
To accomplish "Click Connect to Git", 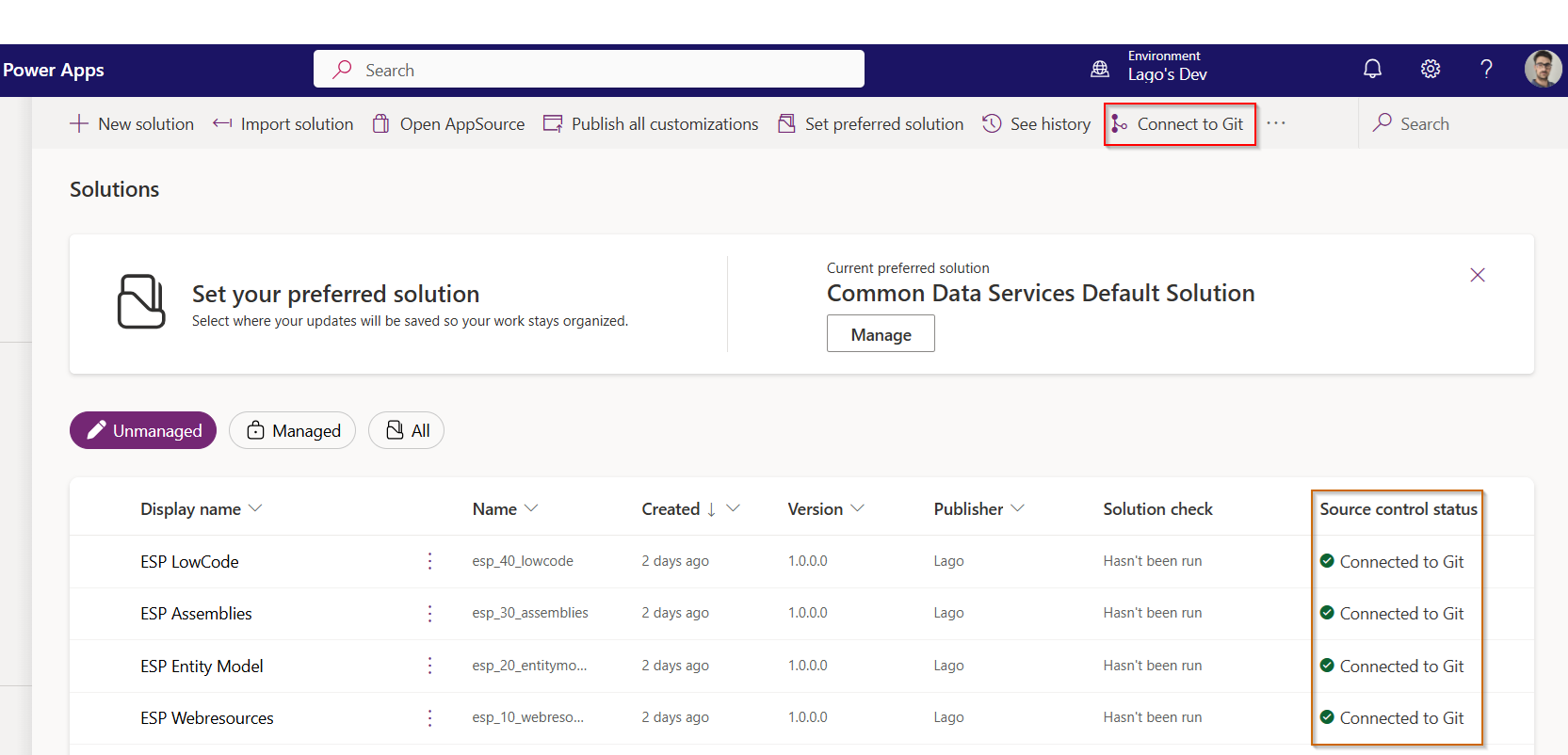I will (x=1178, y=123).
